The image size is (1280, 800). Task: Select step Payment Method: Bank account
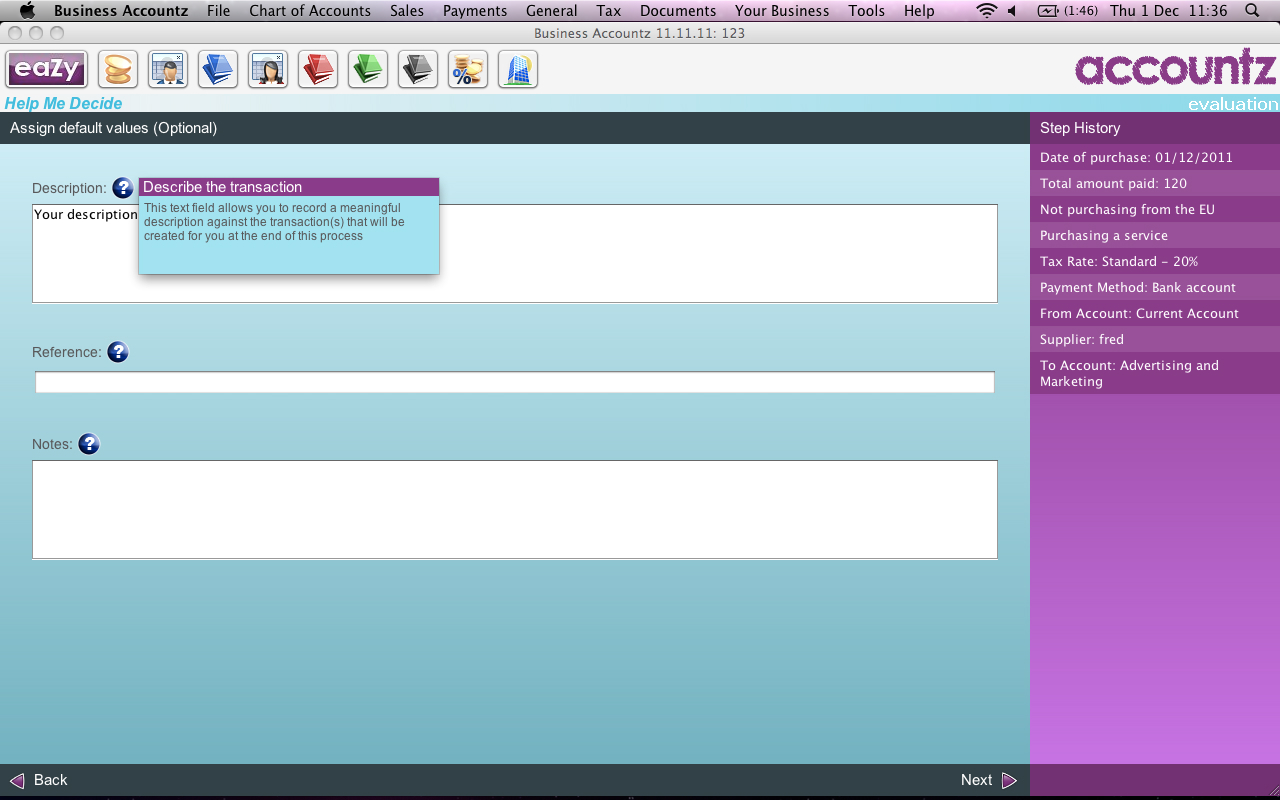[1155, 287]
